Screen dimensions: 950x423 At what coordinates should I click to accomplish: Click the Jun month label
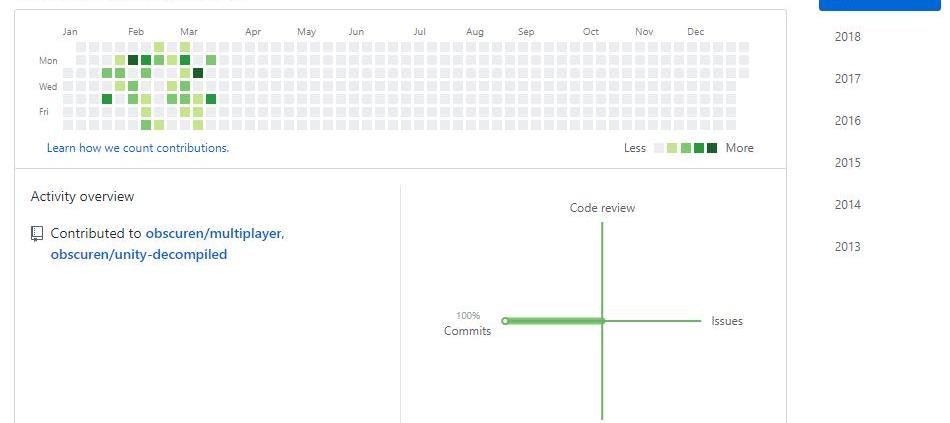[x=356, y=32]
